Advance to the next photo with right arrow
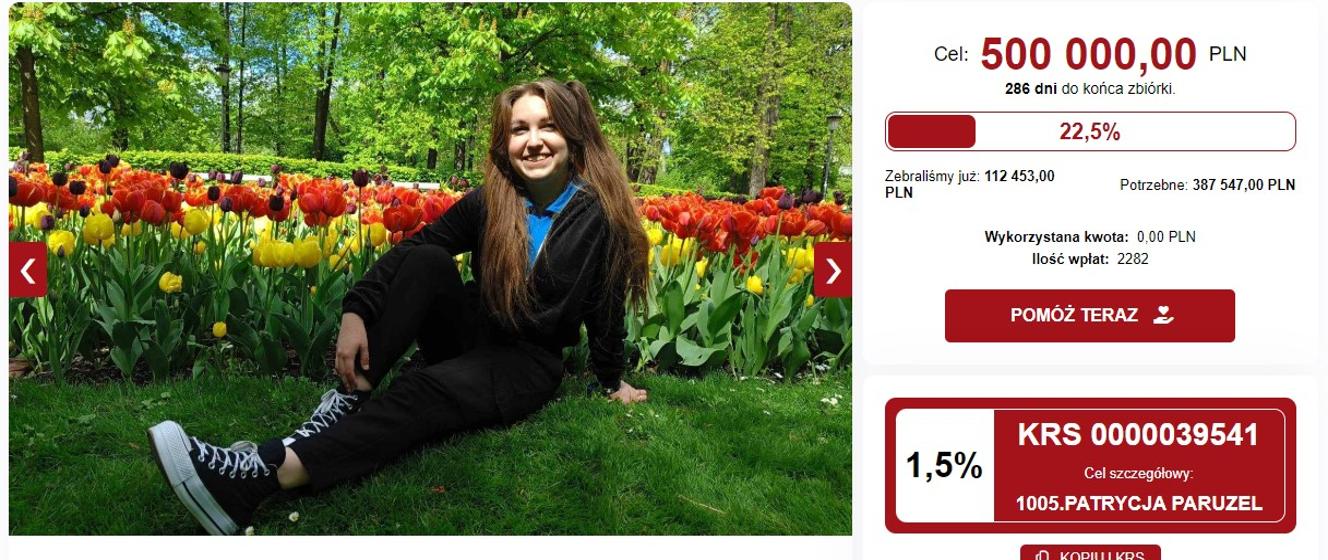Viewport: 1328px width, 560px height. 832,270
